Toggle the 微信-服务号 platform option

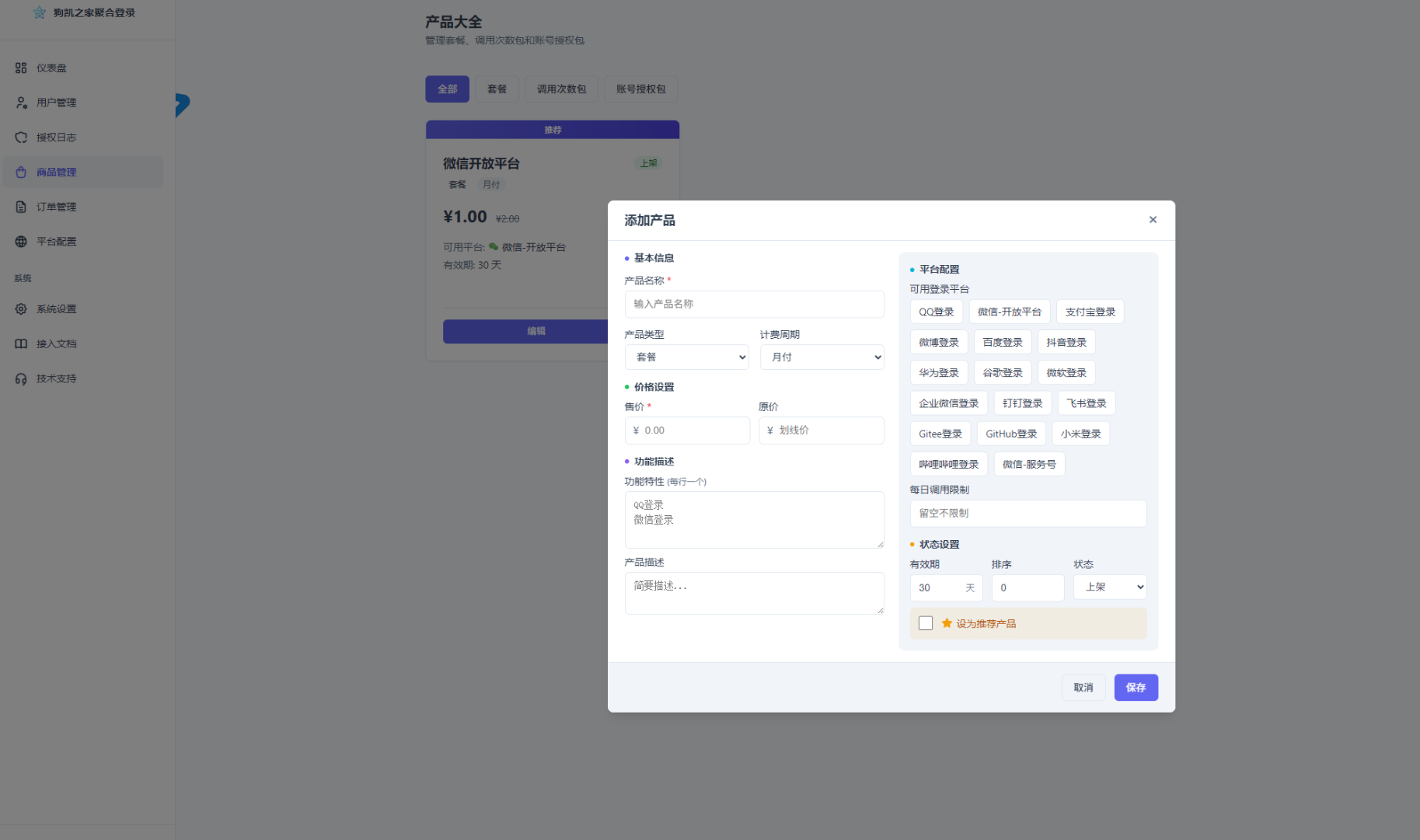[1030, 464]
